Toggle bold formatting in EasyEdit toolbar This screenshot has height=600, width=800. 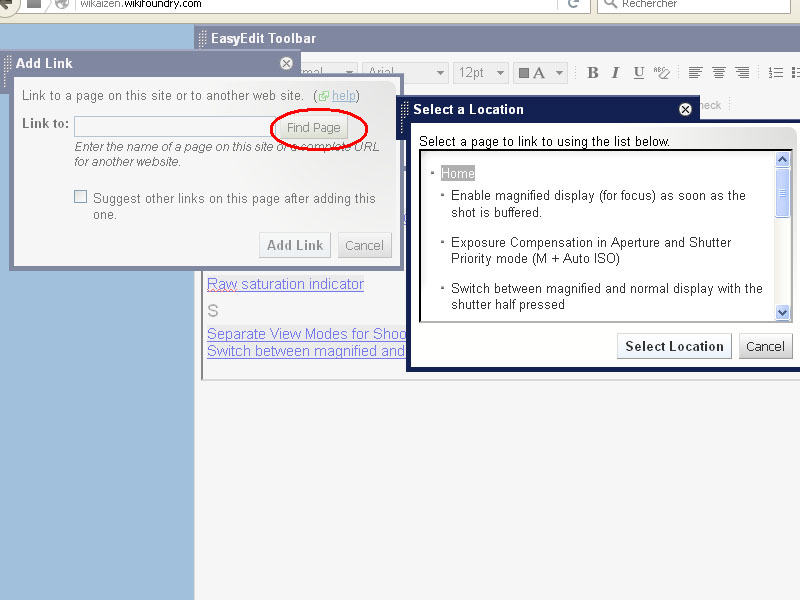[x=592, y=73]
